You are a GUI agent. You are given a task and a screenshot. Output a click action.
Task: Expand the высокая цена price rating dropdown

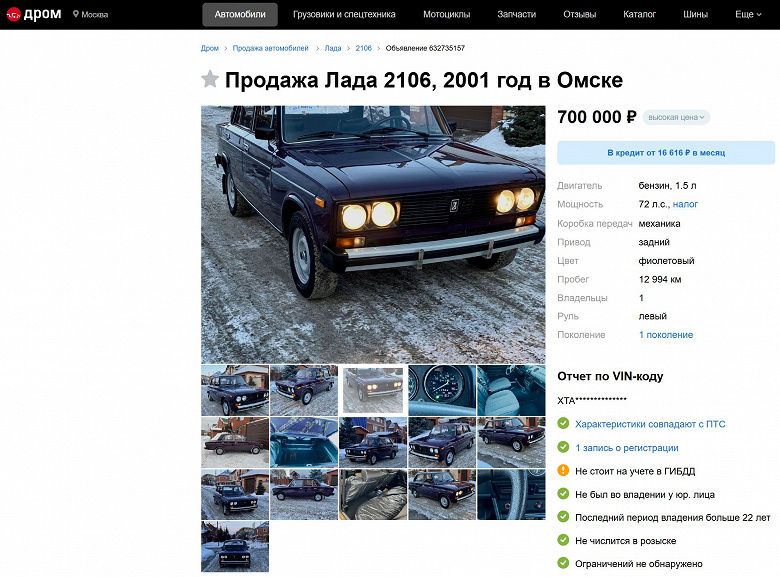[676, 117]
